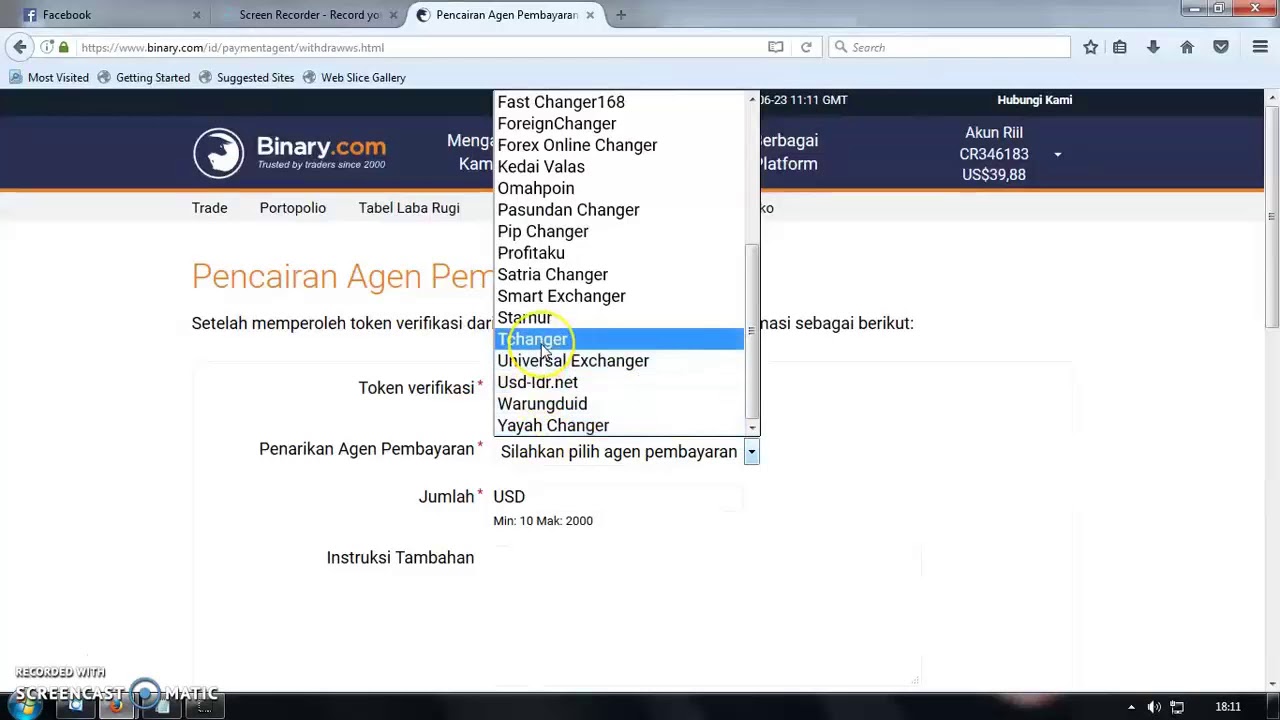
Task: Open Firefox from the taskbar
Action: tap(118, 706)
